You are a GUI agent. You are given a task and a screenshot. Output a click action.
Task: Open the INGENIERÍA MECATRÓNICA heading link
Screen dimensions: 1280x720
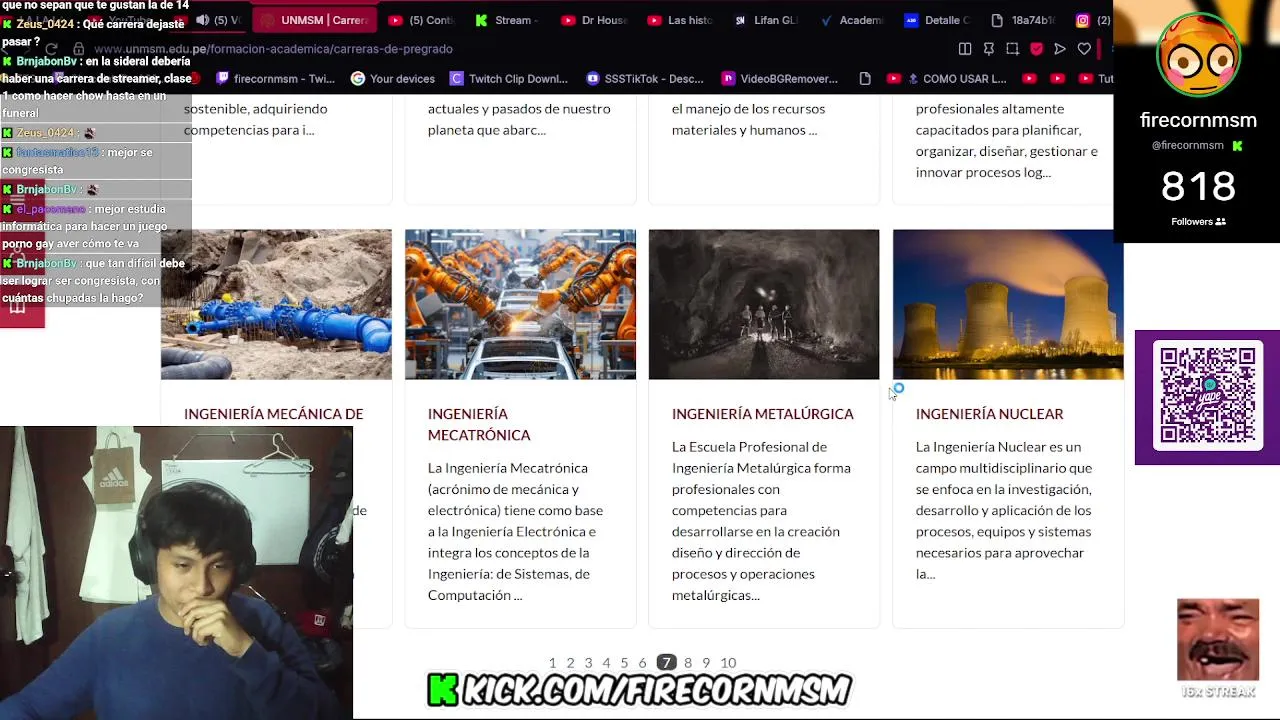tap(479, 424)
